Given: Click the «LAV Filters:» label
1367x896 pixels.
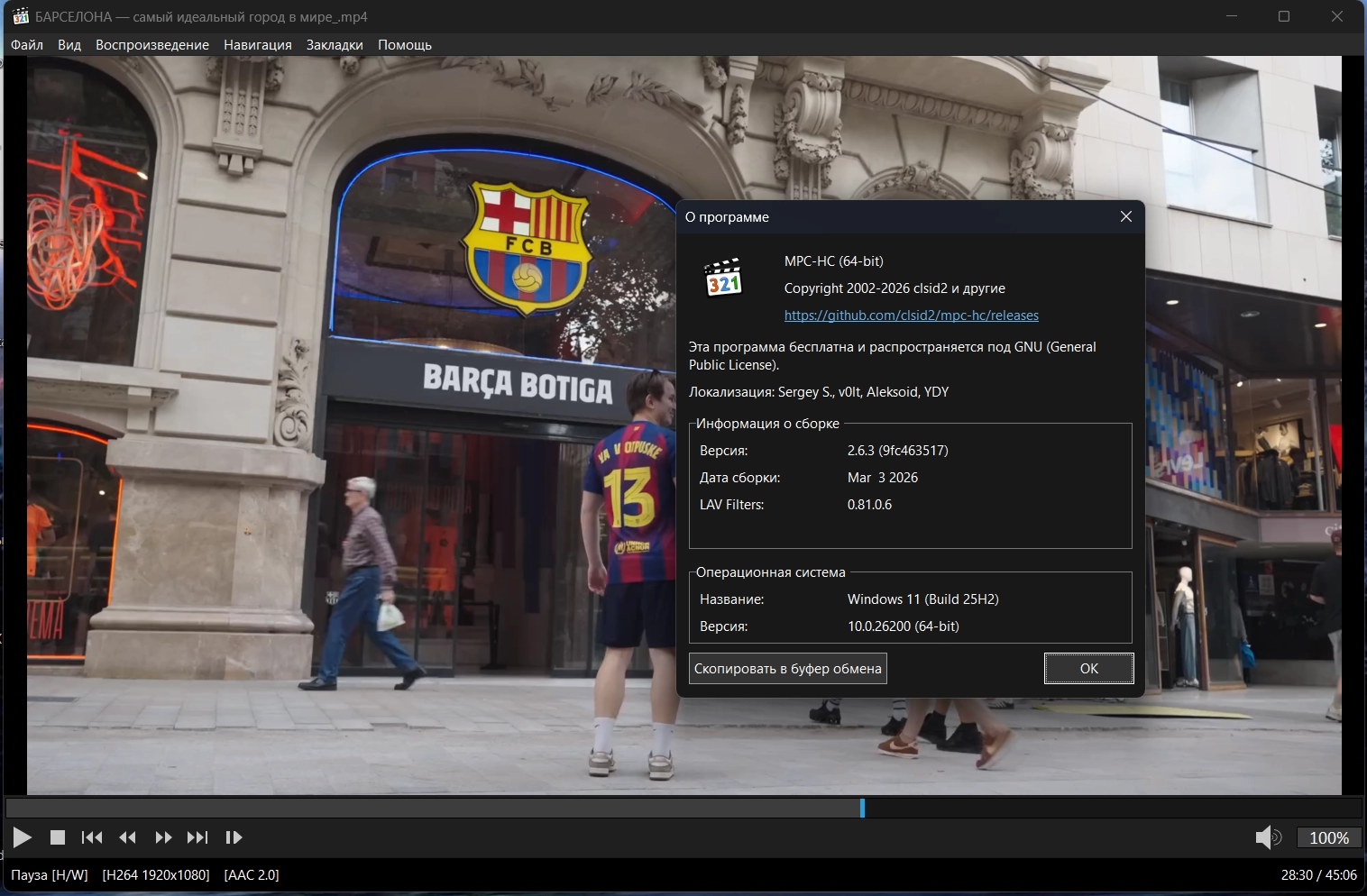Looking at the screenshot, I should point(732,505).
